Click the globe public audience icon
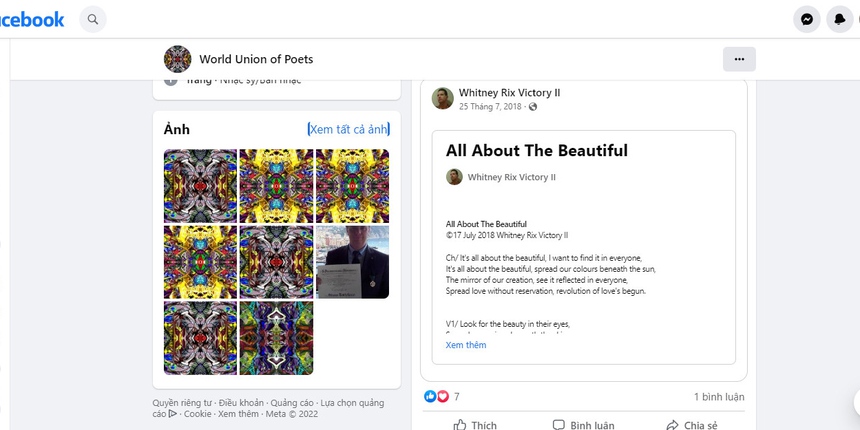 click(533, 107)
